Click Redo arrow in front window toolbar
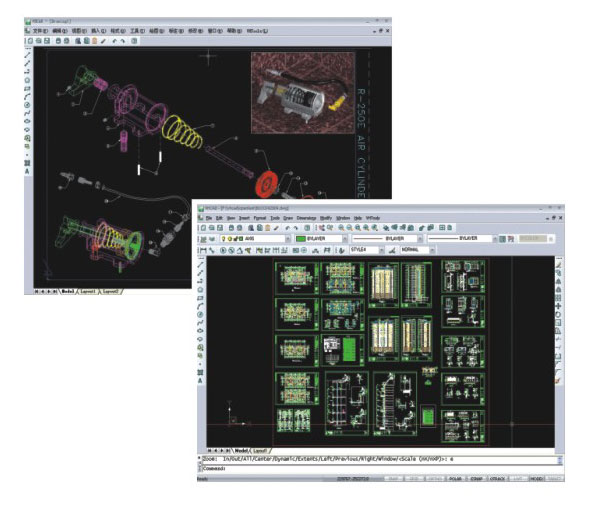 point(296,228)
